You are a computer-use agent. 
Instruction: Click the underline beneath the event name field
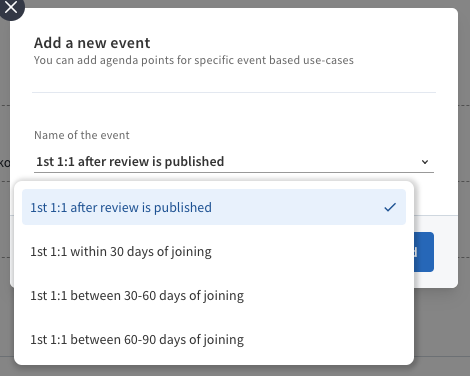point(234,172)
